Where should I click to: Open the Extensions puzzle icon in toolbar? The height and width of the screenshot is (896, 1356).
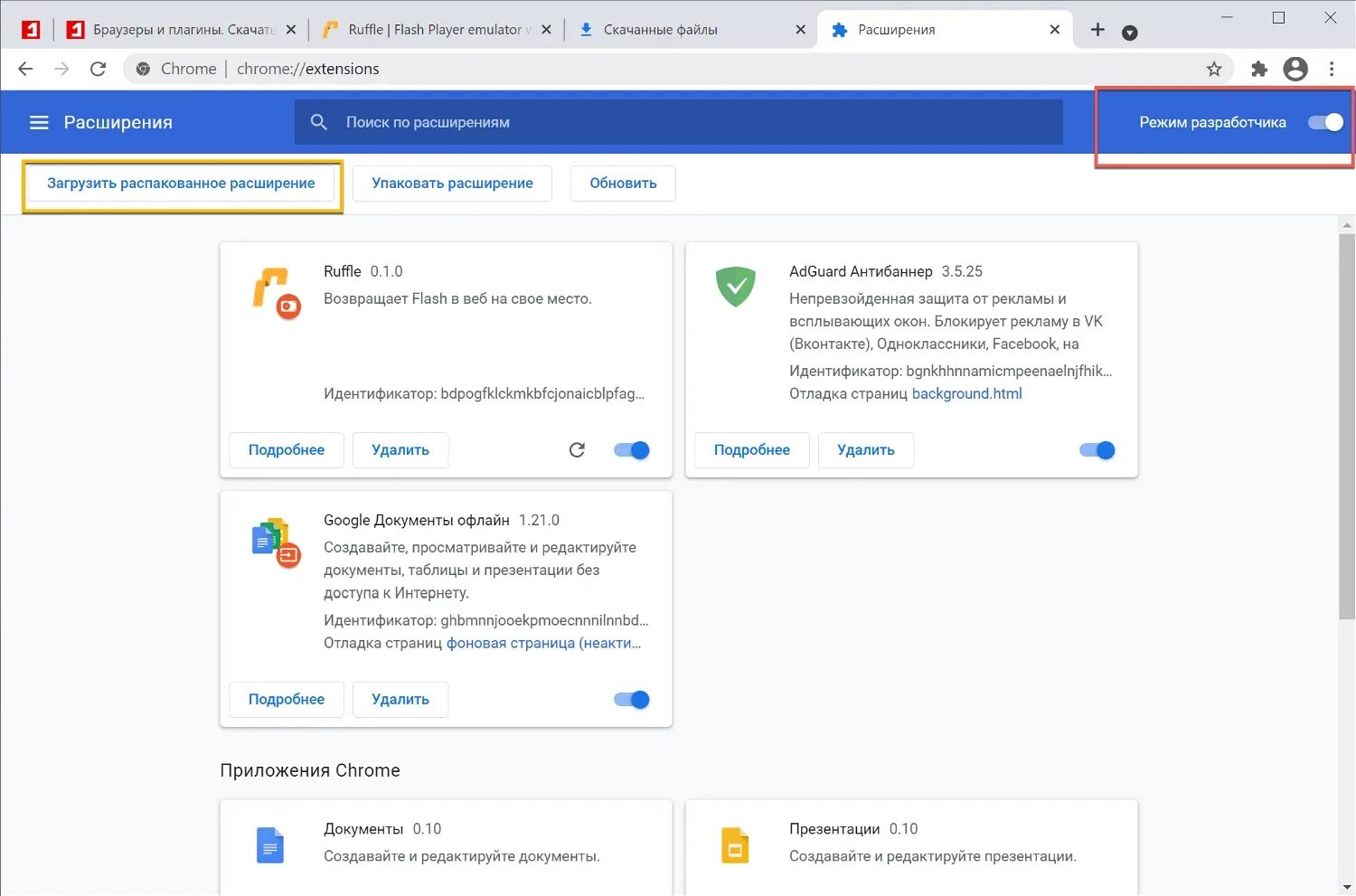(1258, 69)
